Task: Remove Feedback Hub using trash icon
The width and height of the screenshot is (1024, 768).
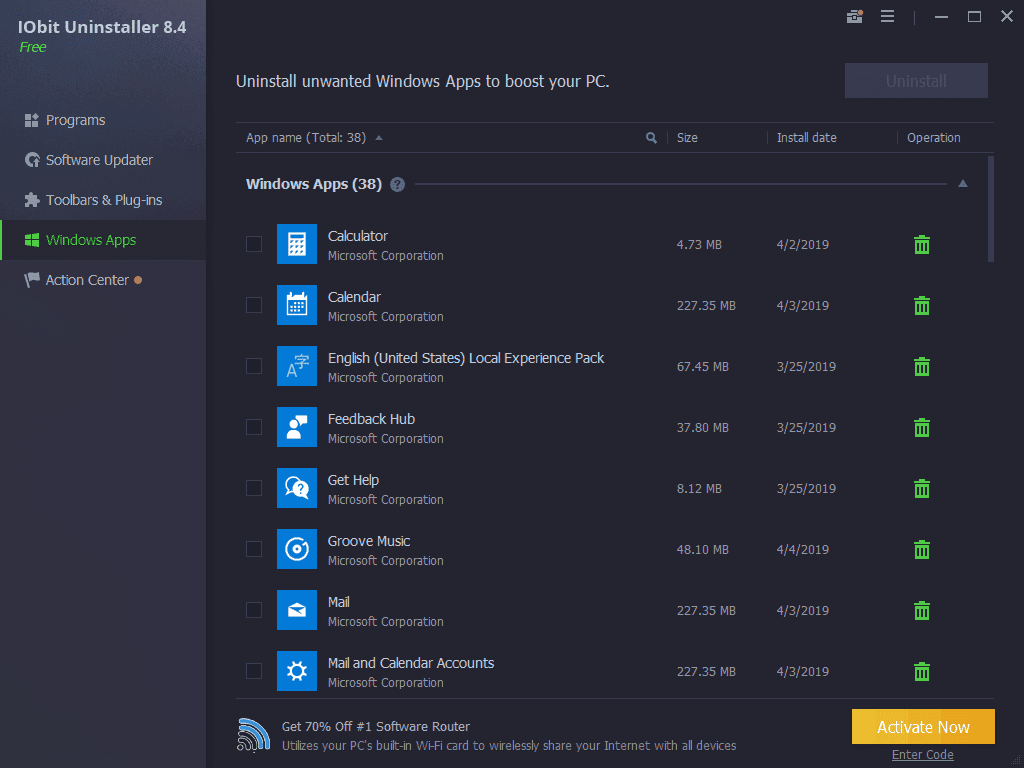Action: click(921, 428)
